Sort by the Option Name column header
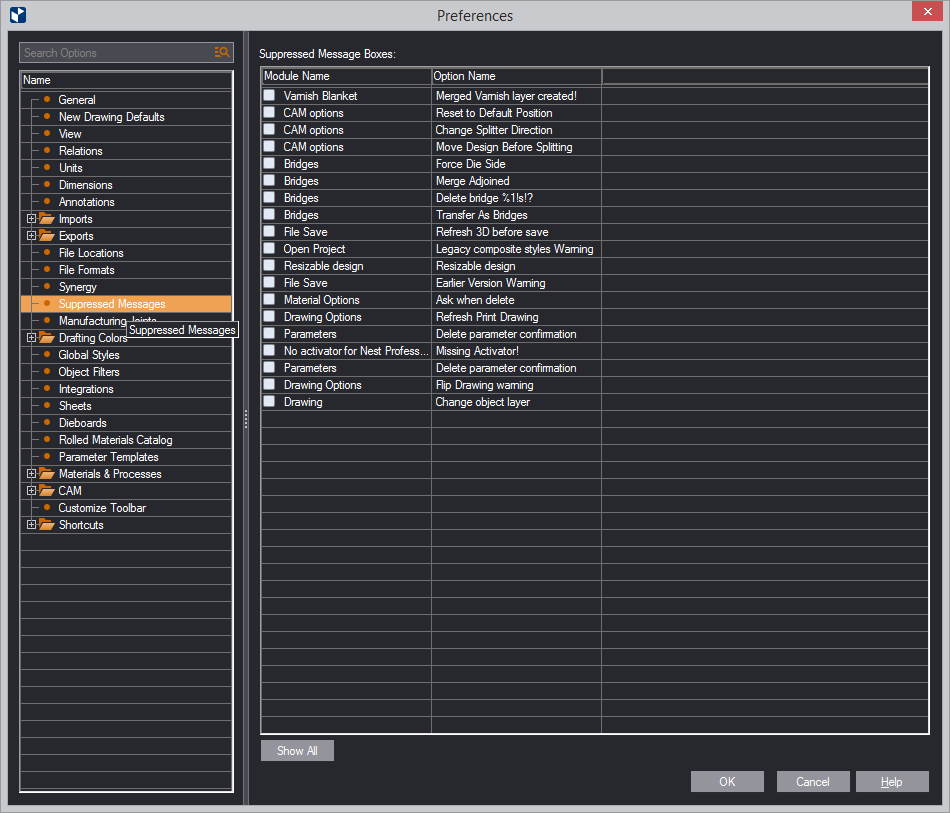The height and width of the screenshot is (813, 950). tap(517, 76)
